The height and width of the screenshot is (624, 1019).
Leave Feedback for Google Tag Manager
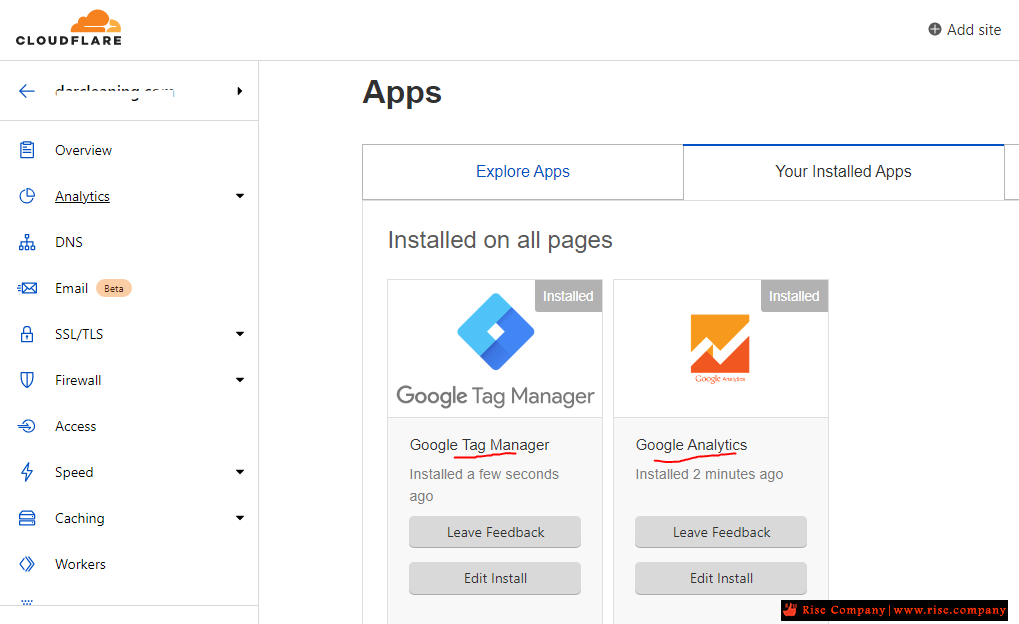click(495, 532)
